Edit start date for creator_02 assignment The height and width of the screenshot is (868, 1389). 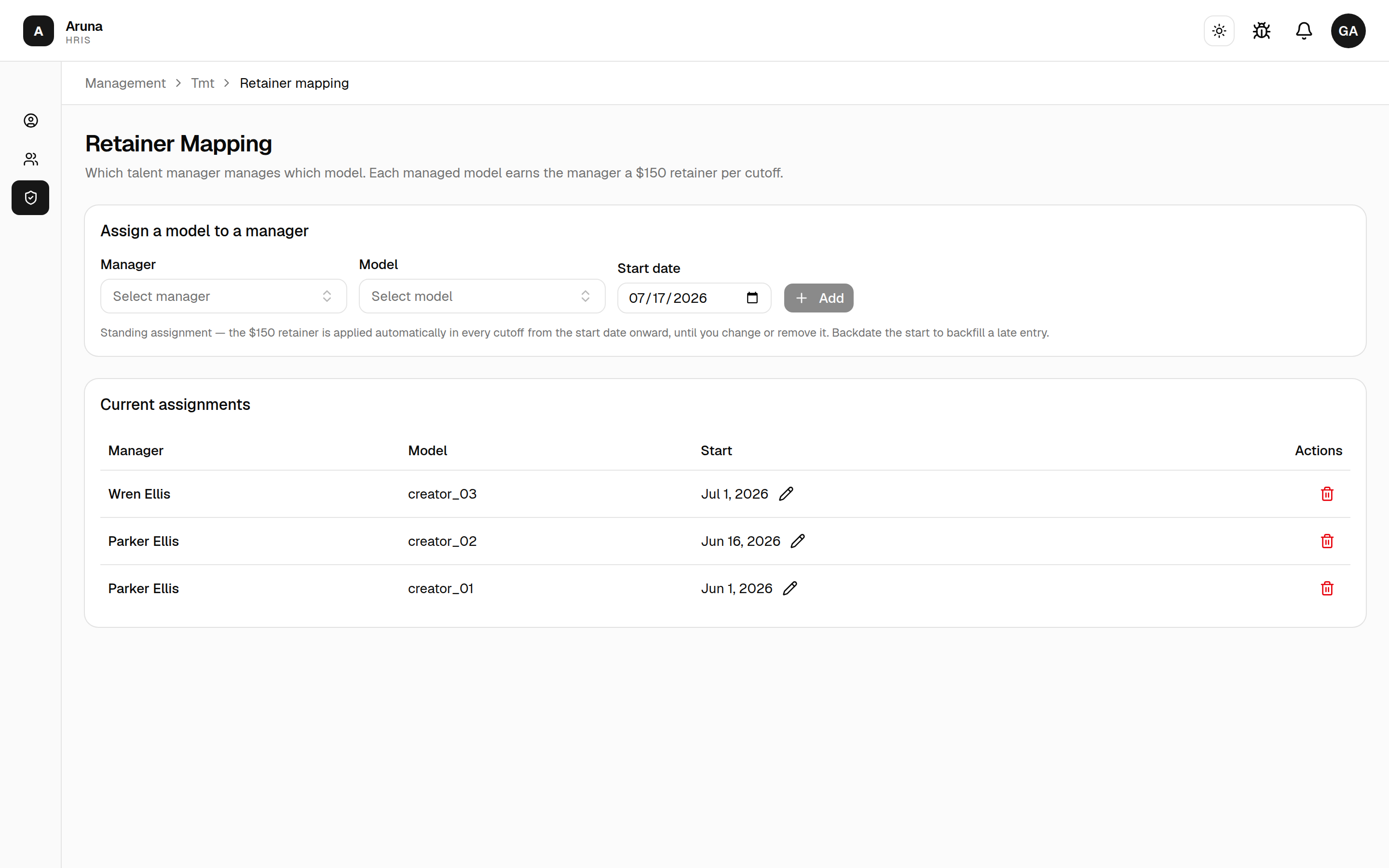coord(798,541)
